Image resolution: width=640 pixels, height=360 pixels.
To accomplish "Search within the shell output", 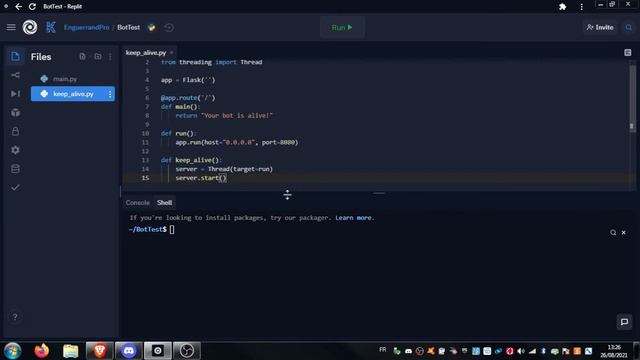I will pos(613,232).
